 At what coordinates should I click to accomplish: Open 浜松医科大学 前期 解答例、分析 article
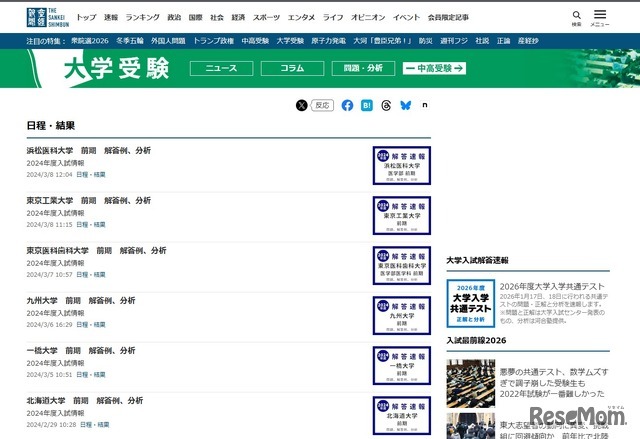[x=89, y=151]
